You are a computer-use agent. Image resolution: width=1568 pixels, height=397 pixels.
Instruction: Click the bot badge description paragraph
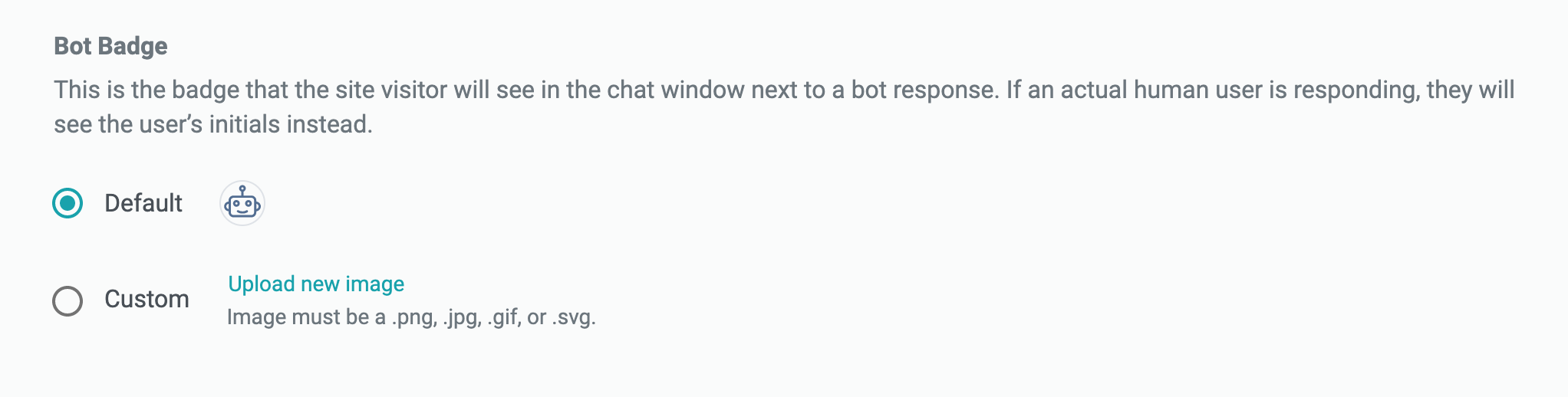coord(784,107)
